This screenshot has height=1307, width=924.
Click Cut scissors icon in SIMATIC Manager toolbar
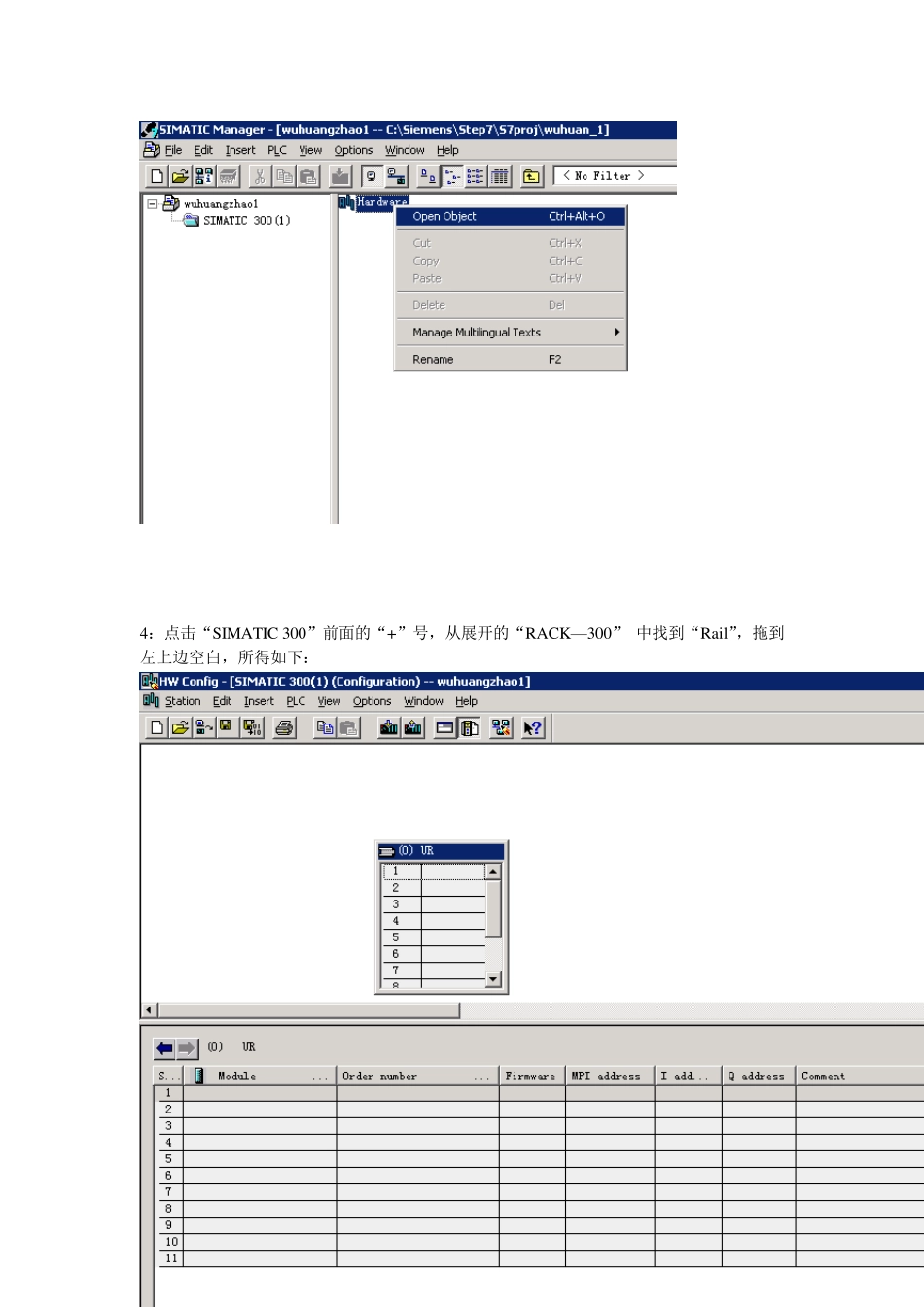pyautogui.click(x=260, y=176)
